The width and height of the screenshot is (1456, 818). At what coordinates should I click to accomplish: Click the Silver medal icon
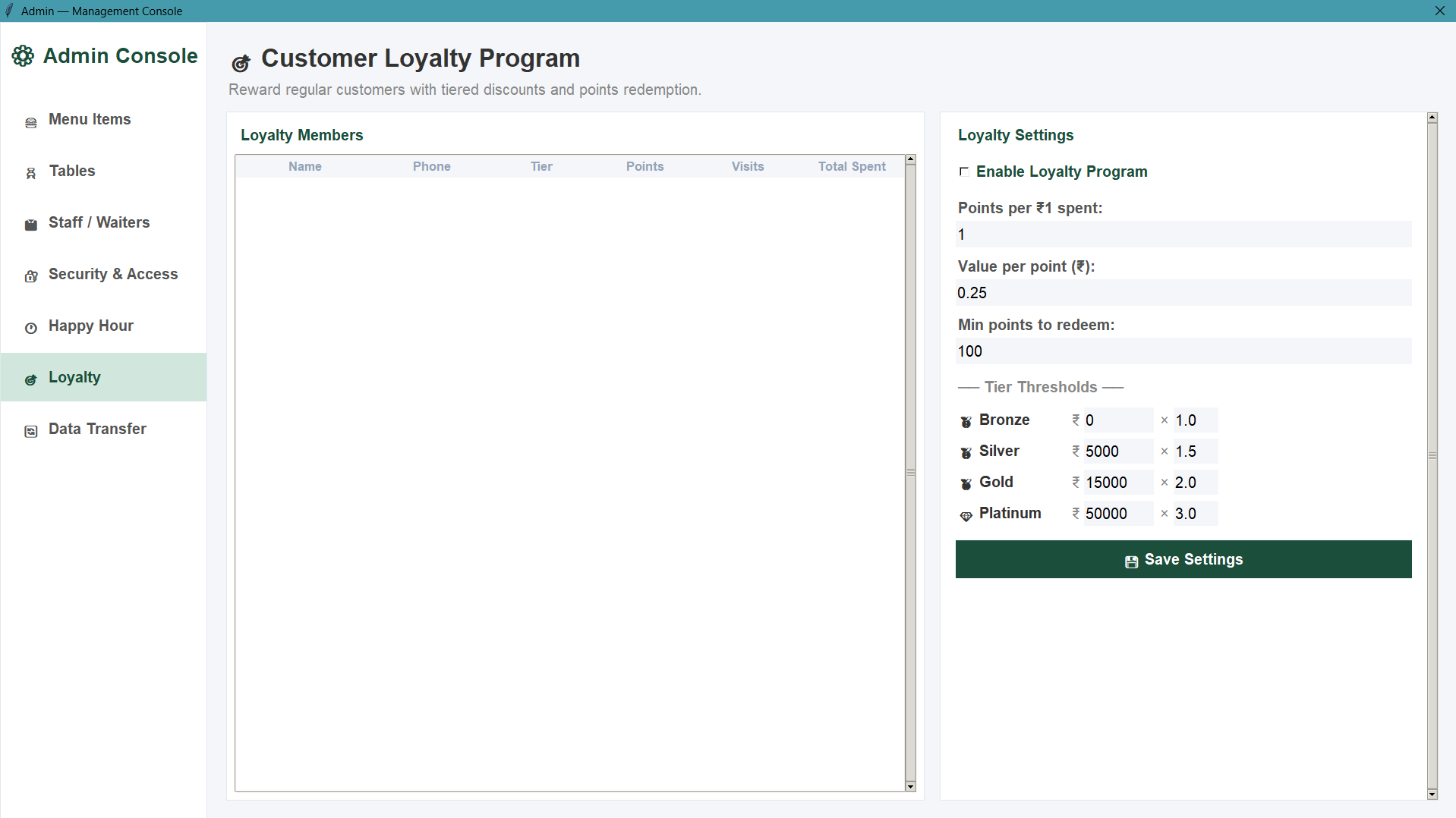tap(966, 453)
